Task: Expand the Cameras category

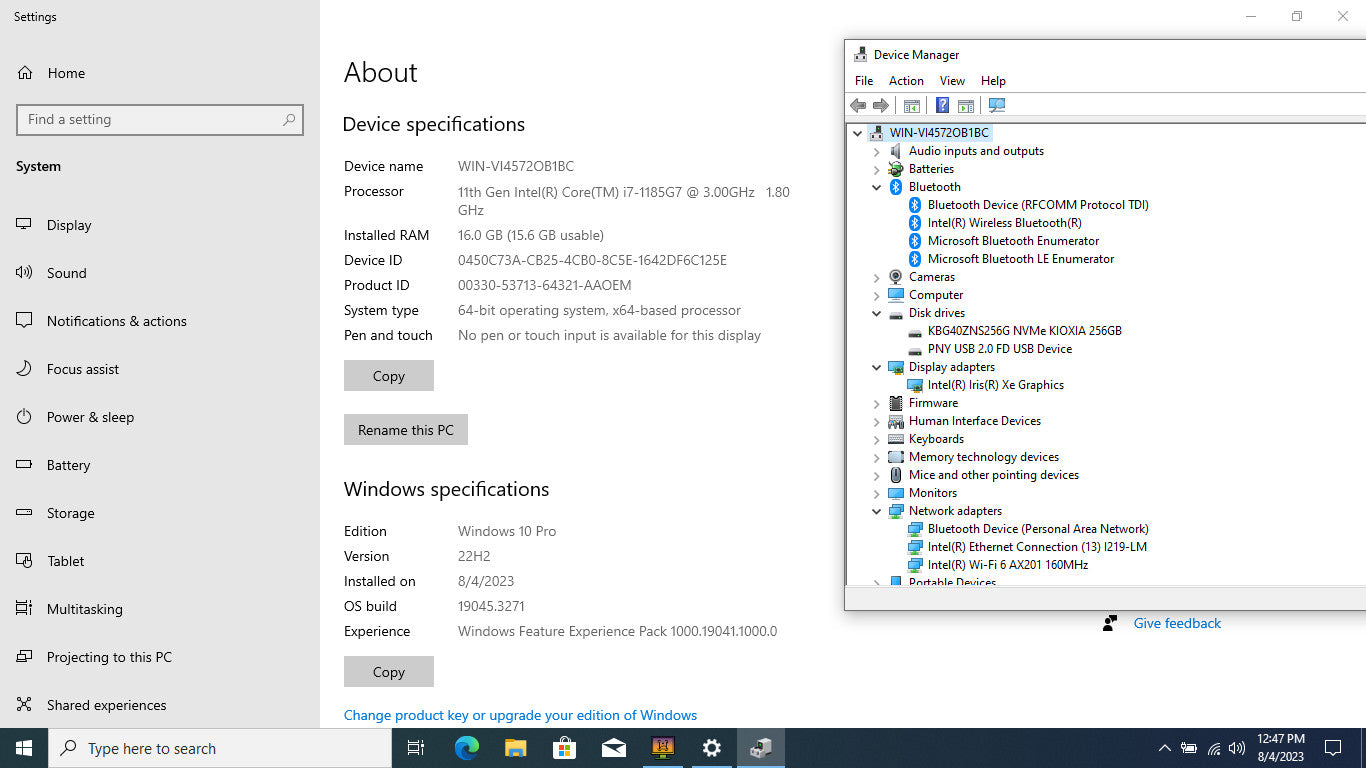Action: tap(877, 277)
